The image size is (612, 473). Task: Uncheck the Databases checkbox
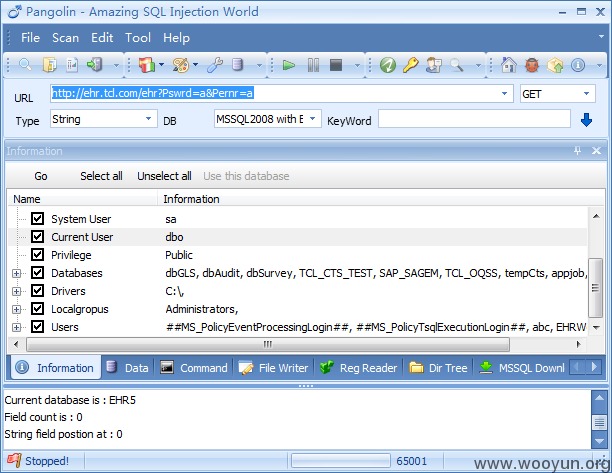coord(37,272)
